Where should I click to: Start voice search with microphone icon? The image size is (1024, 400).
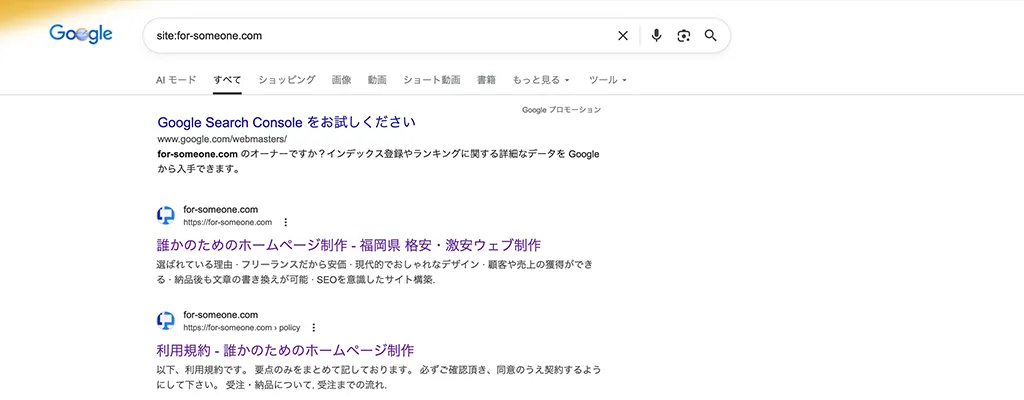(656, 36)
